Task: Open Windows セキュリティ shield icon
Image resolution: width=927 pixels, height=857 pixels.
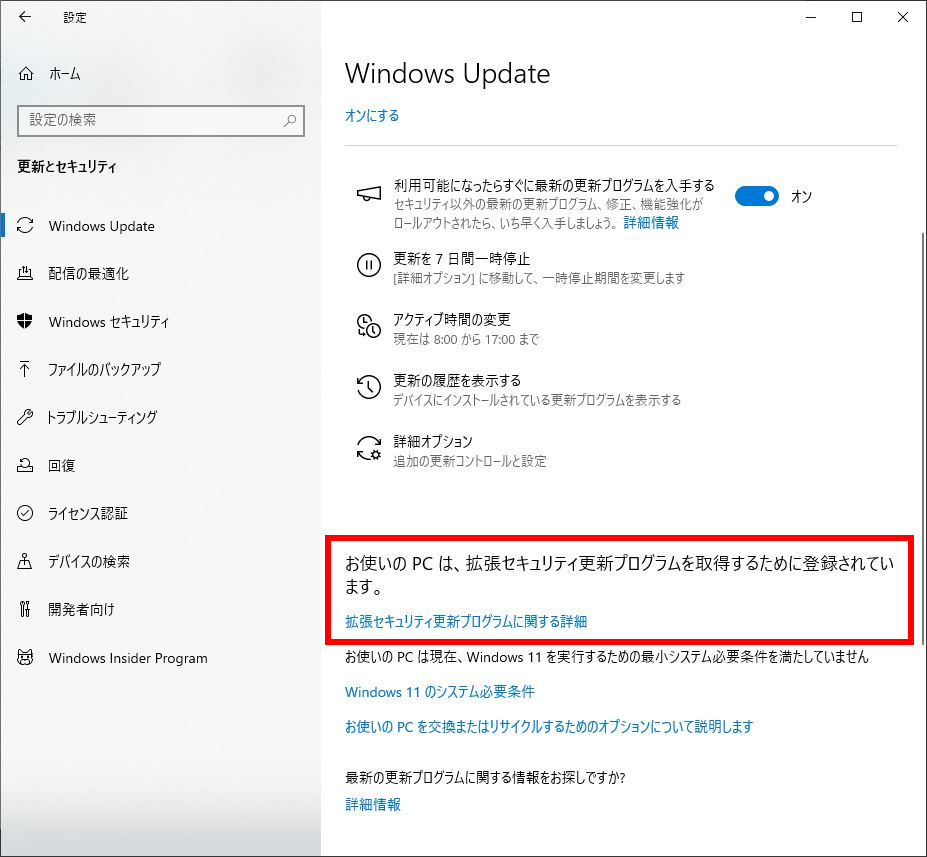Action: click(25, 322)
